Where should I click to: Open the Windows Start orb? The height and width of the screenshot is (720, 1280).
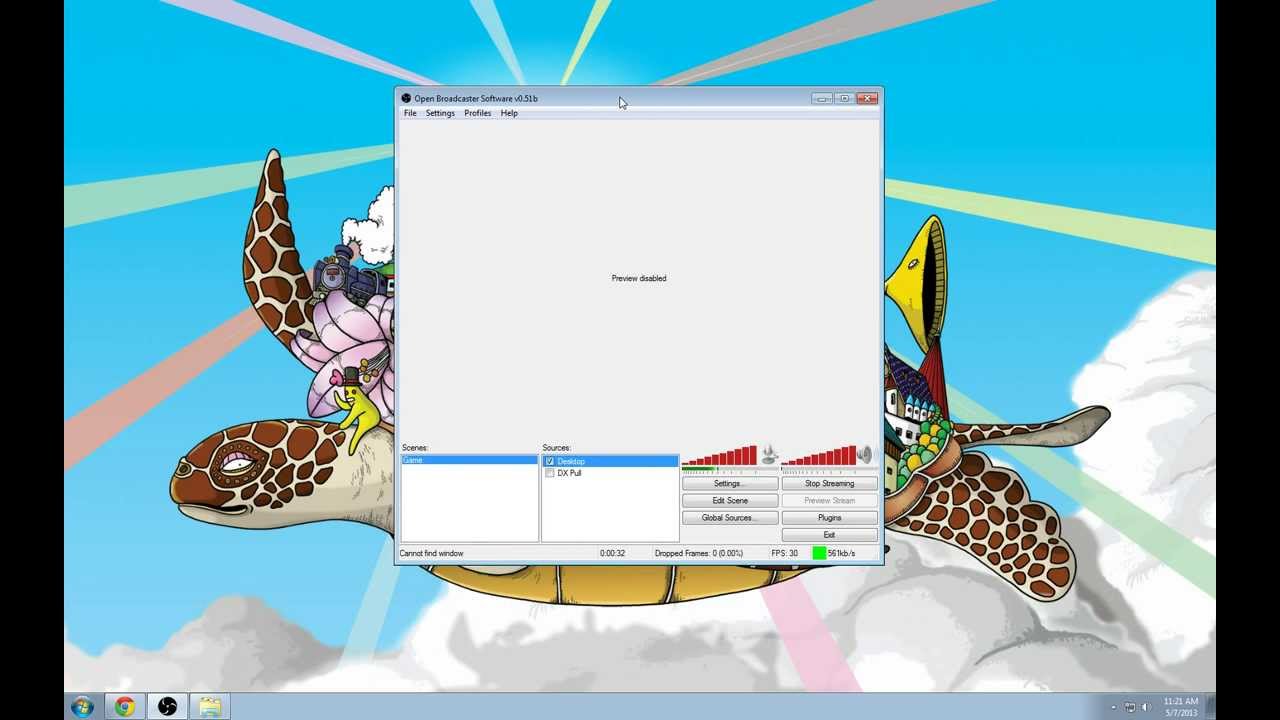[83, 707]
